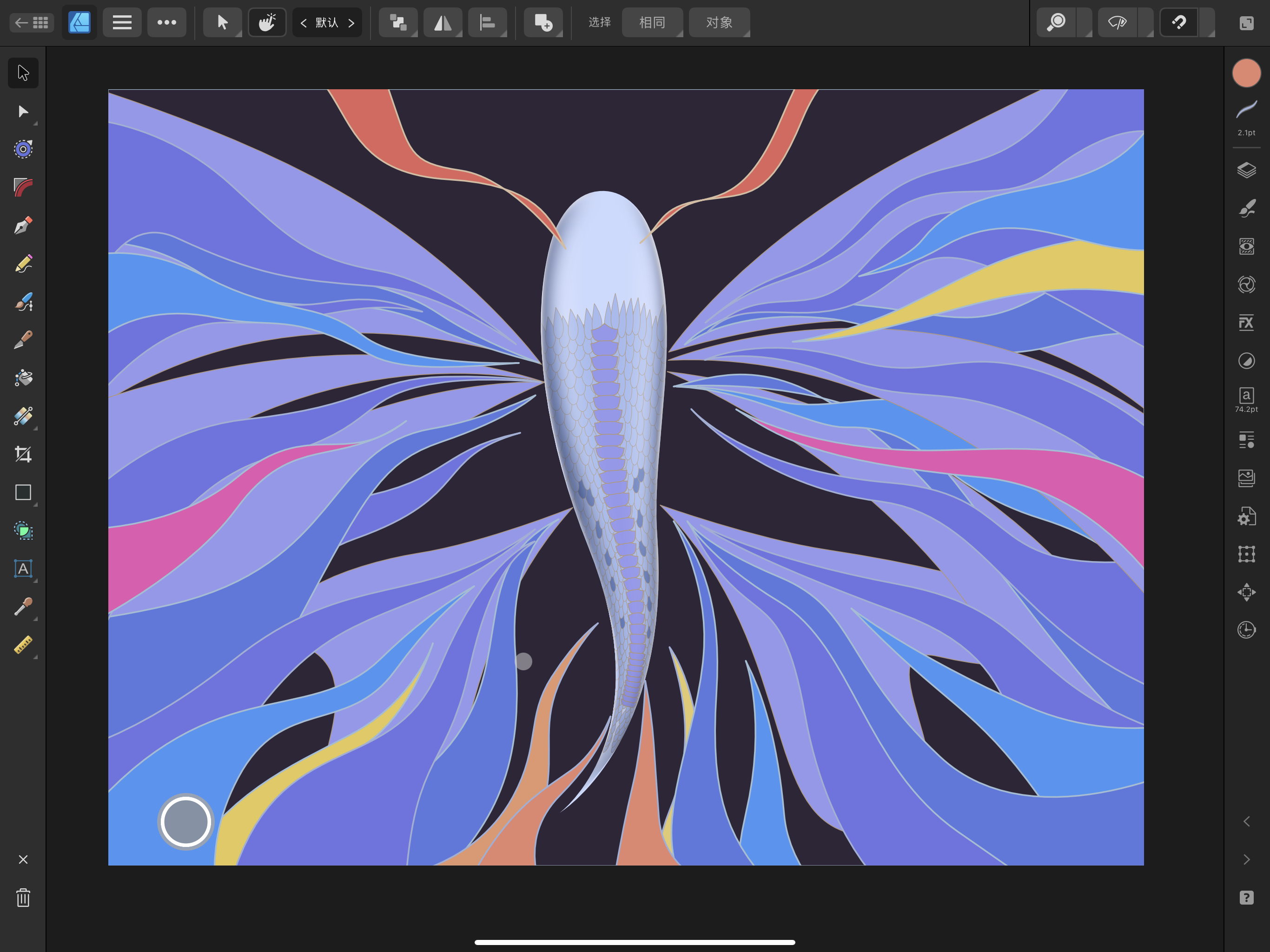Open the Layer Effects FX studio
Screen dimensions: 1270x952
[x=1246, y=322]
